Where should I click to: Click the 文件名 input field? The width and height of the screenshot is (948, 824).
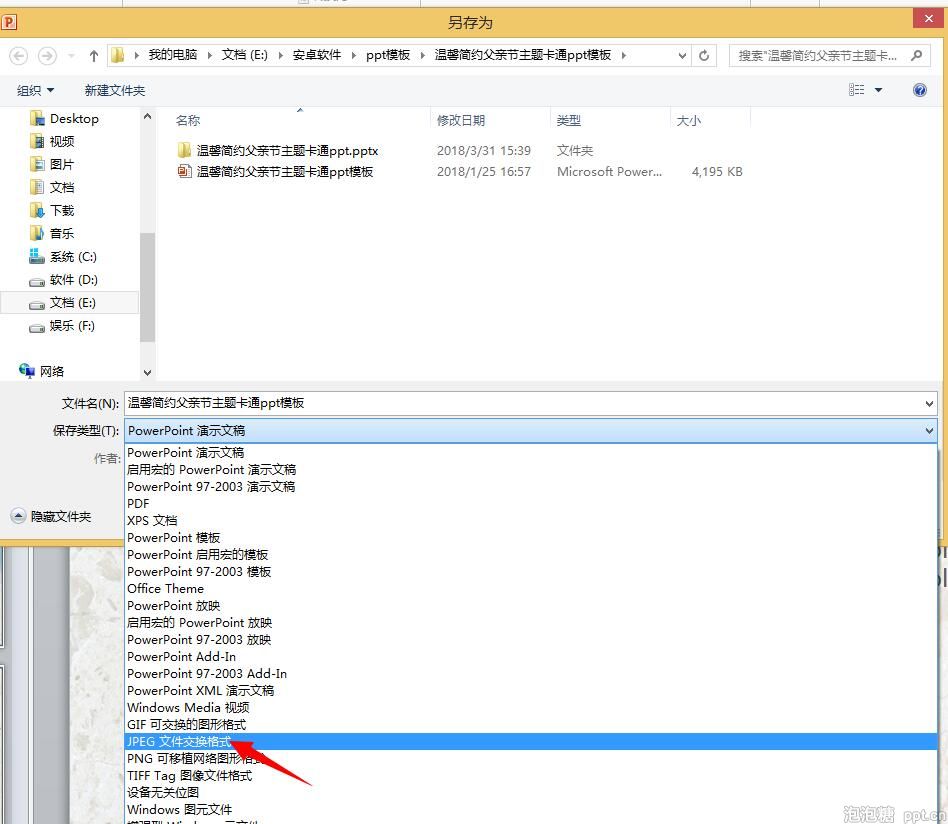pos(524,403)
